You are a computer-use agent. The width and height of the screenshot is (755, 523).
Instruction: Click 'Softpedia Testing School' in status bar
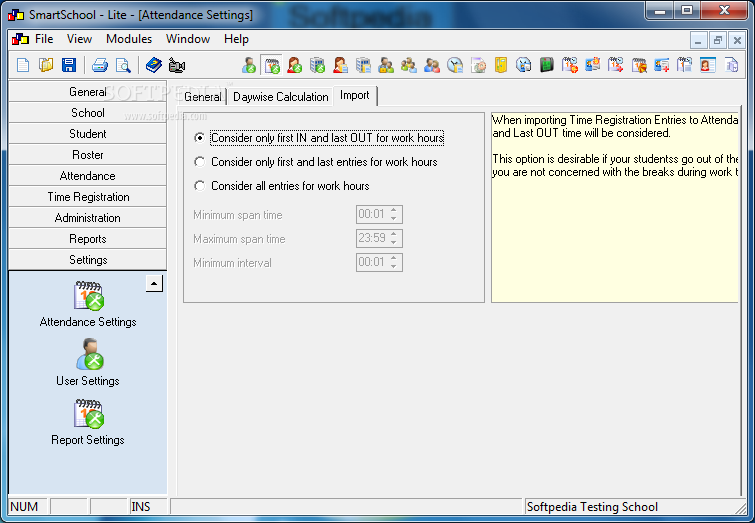pos(592,507)
